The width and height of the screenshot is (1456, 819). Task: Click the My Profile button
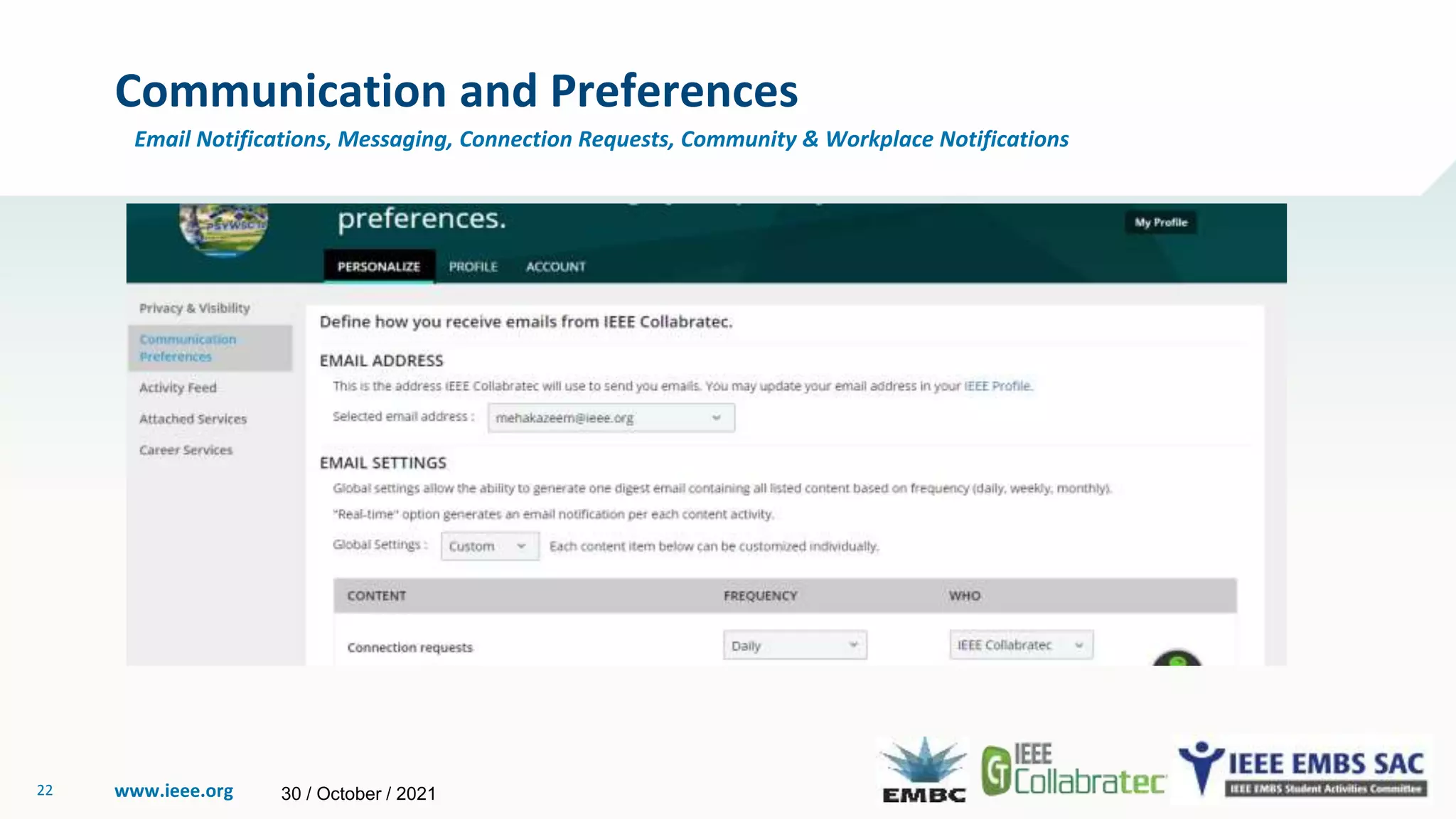[1160, 223]
